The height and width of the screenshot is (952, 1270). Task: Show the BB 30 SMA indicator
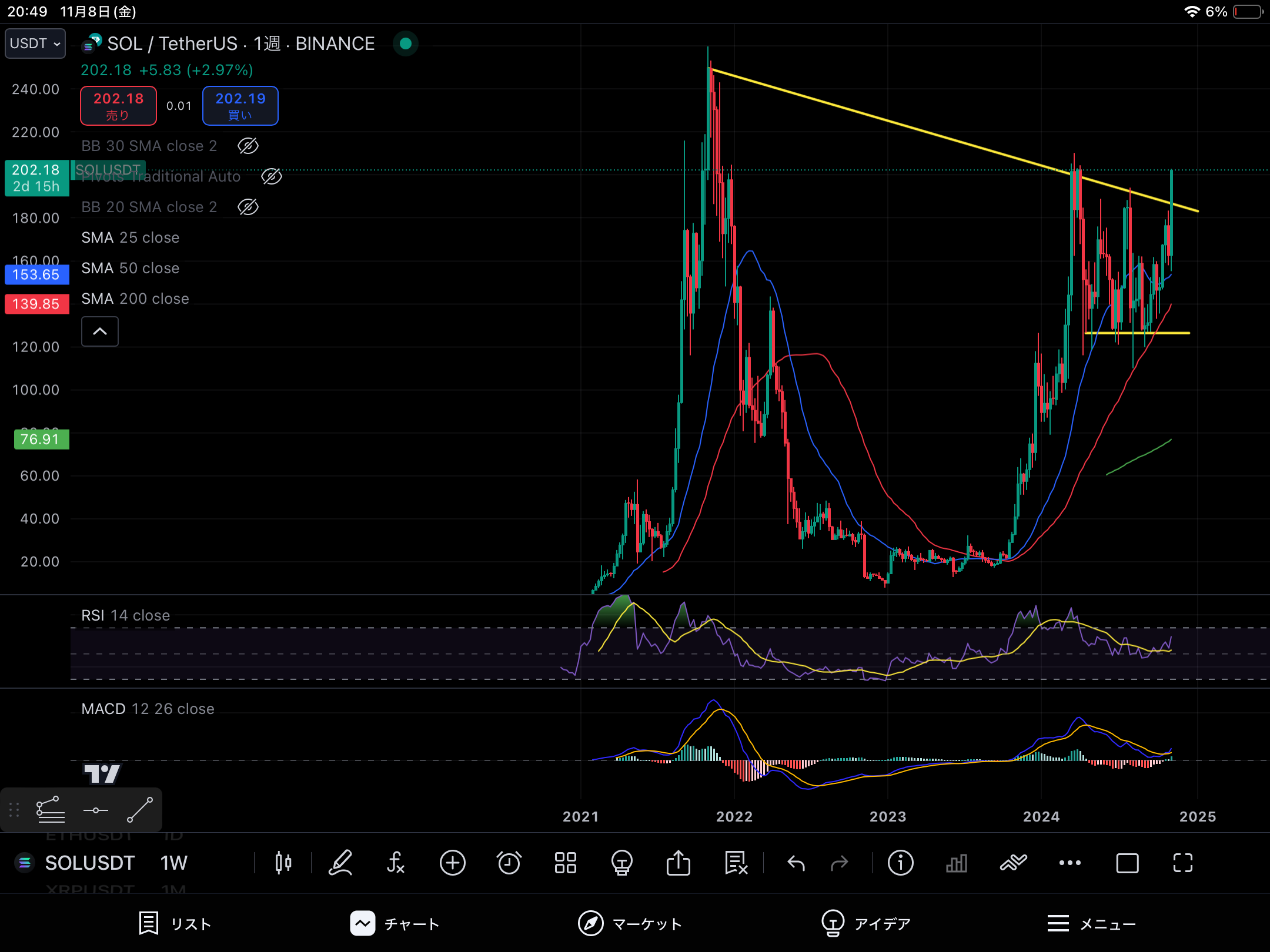point(248,146)
